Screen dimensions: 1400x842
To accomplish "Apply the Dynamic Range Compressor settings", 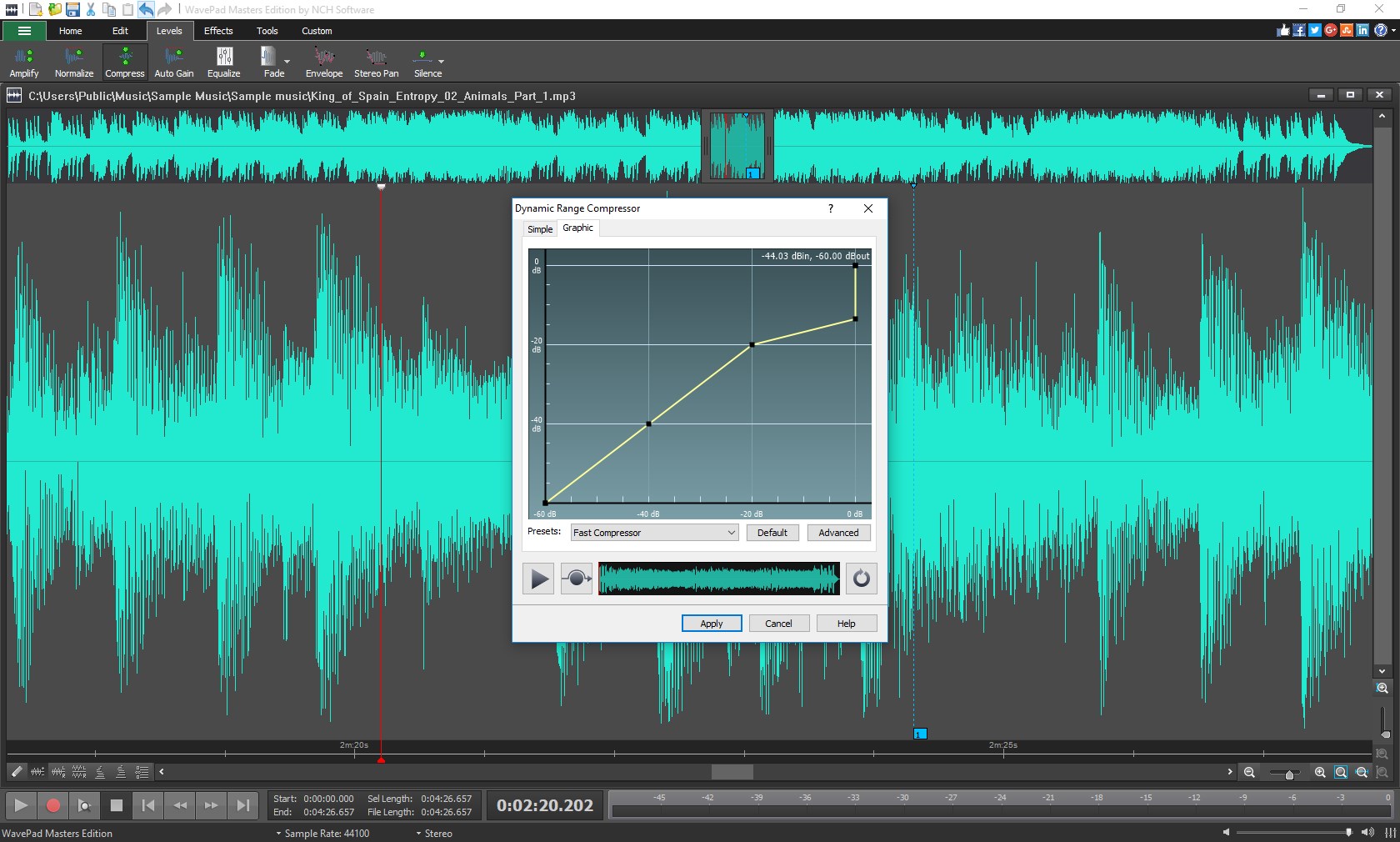I will [x=711, y=623].
